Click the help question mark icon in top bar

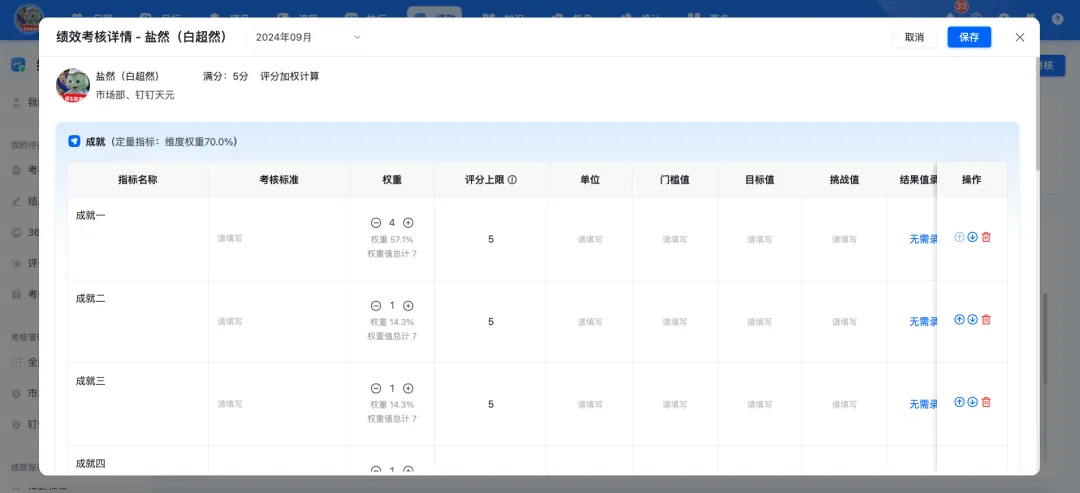[1057, 19]
